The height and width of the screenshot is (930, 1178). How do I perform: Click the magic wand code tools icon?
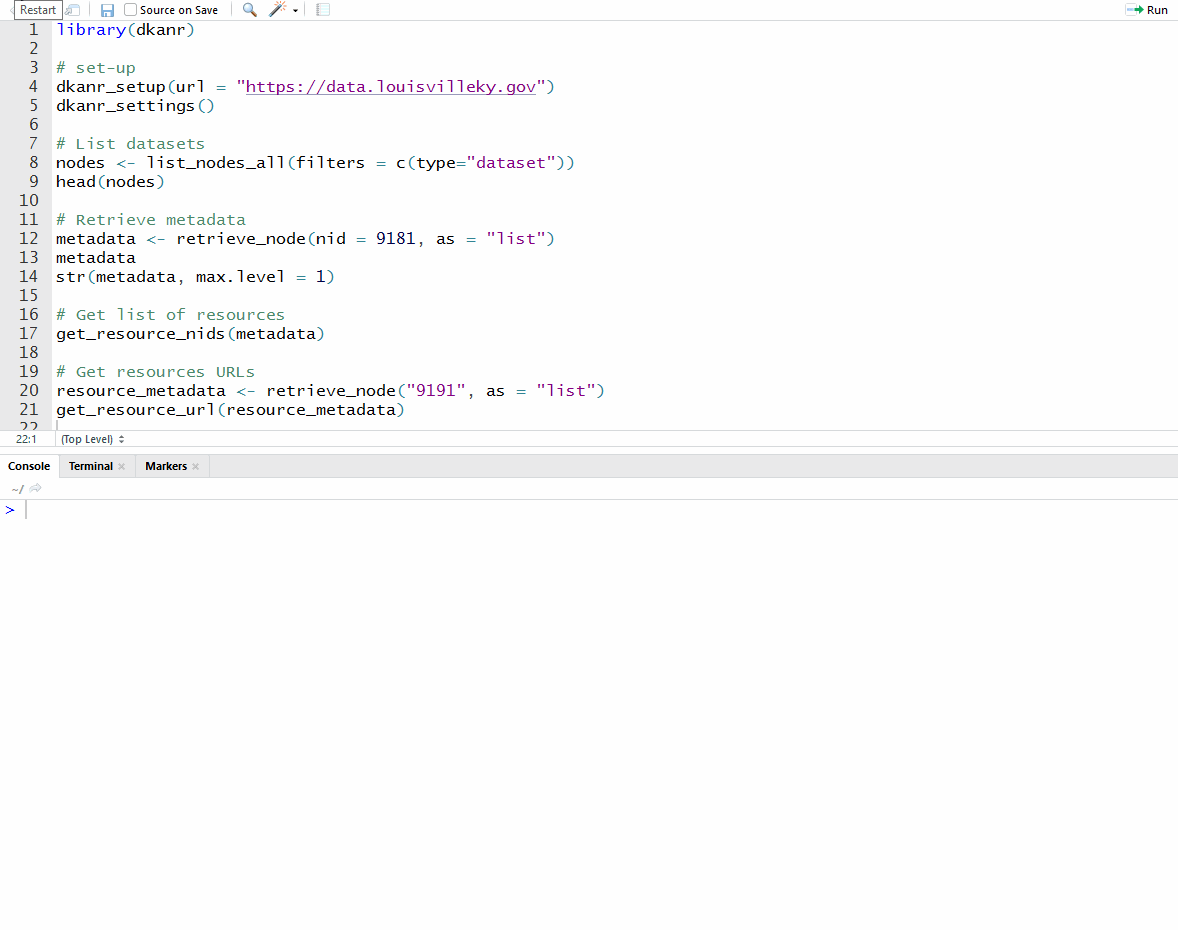[278, 10]
